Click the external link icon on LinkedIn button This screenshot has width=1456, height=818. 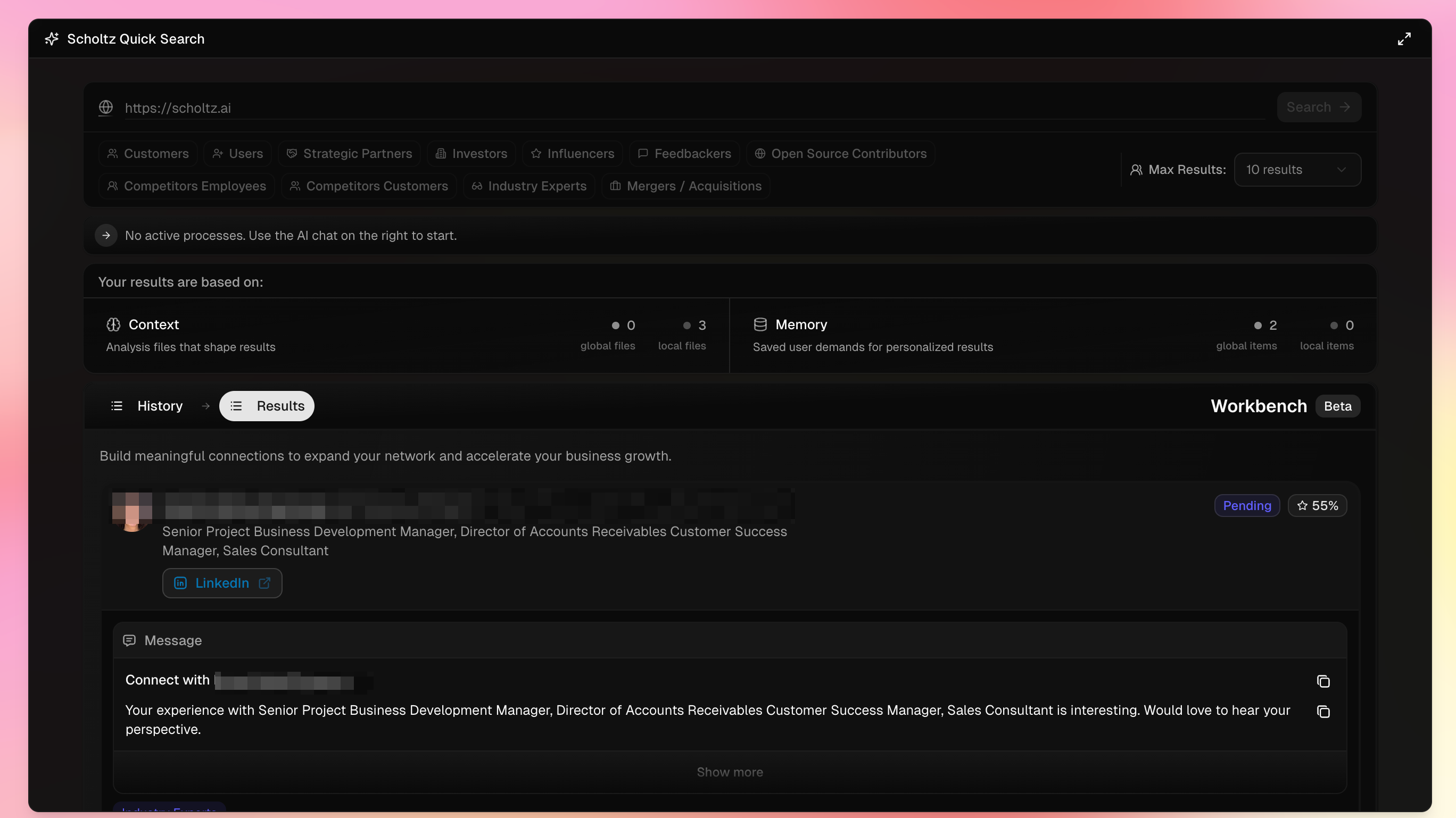tap(264, 583)
